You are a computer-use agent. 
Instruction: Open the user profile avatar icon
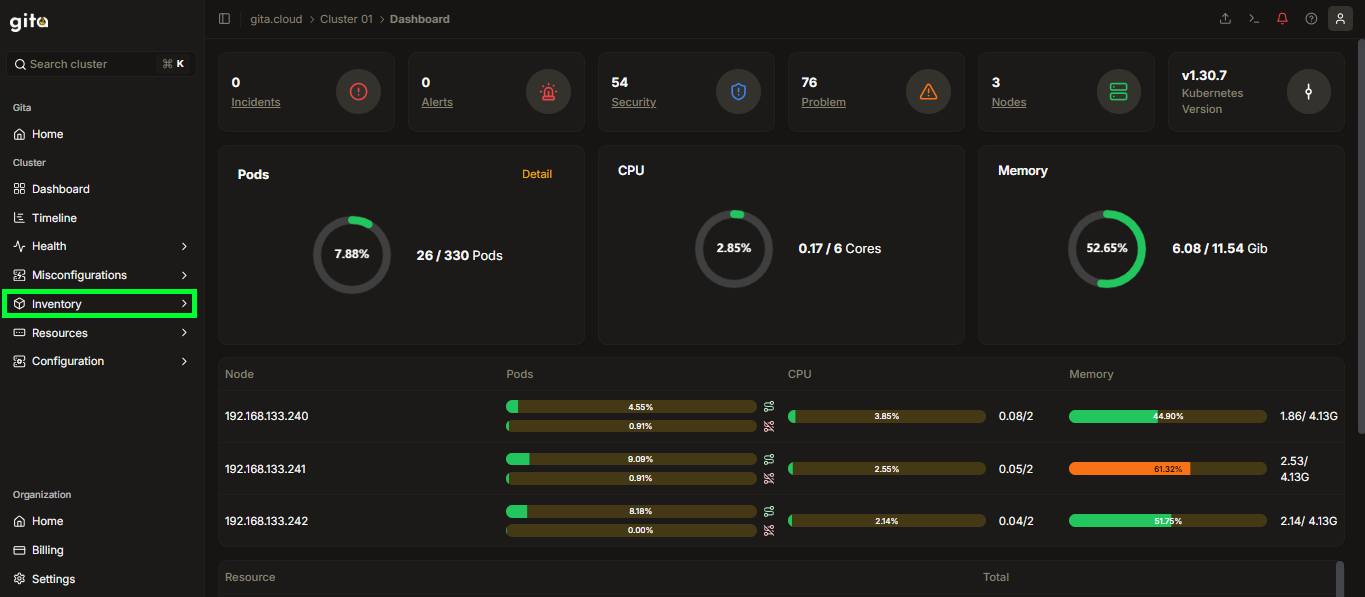[1340, 19]
